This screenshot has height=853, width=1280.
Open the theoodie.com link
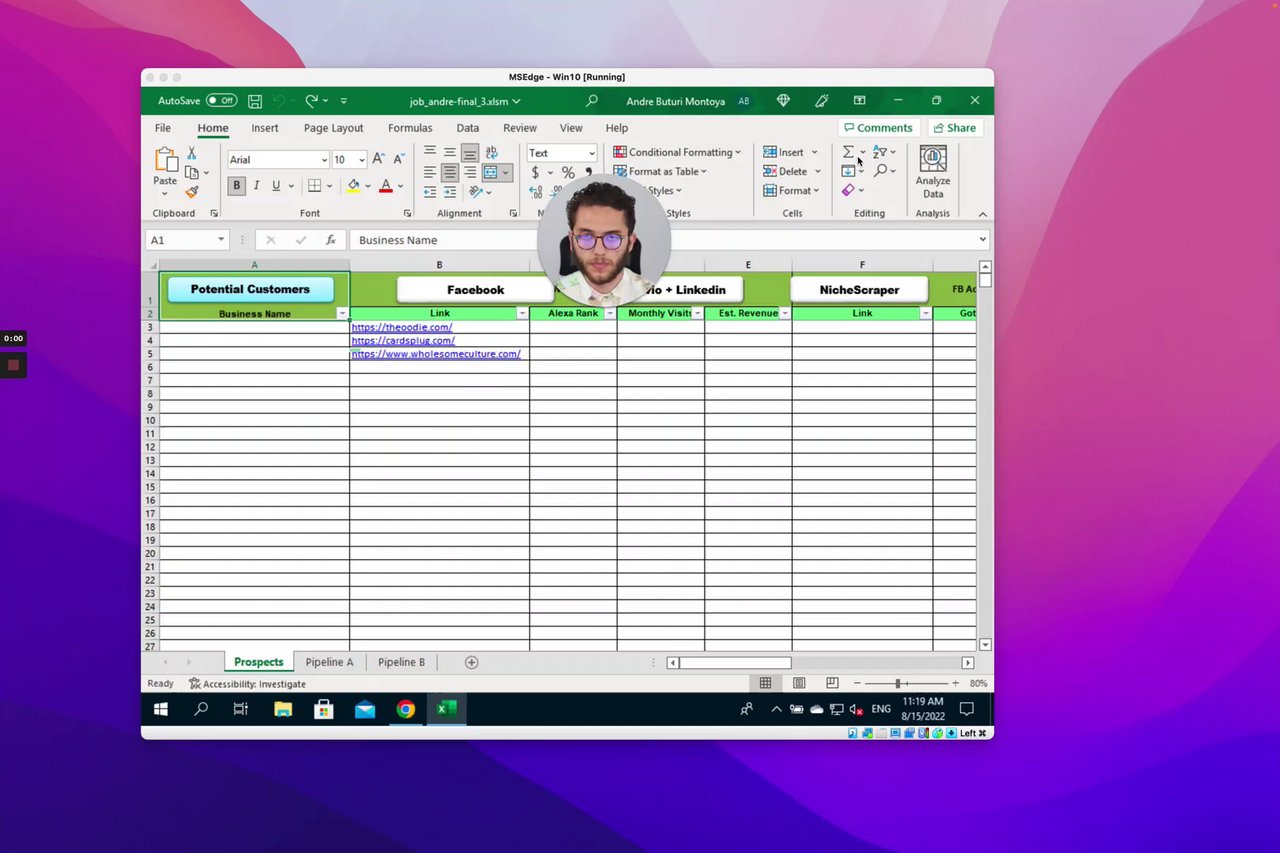coord(402,327)
